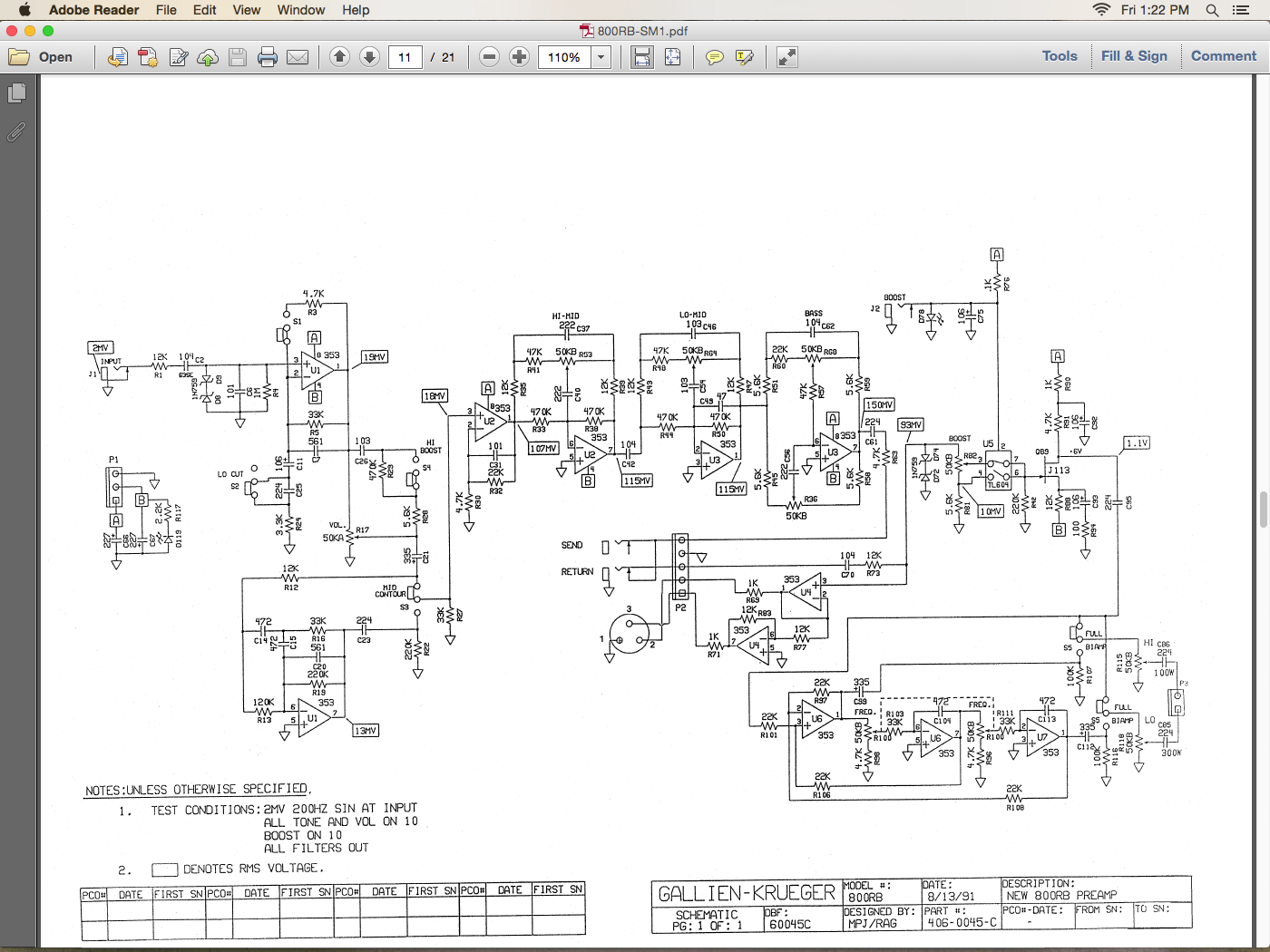Click the Print icon
1270x952 pixels.
(x=267, y=57)
